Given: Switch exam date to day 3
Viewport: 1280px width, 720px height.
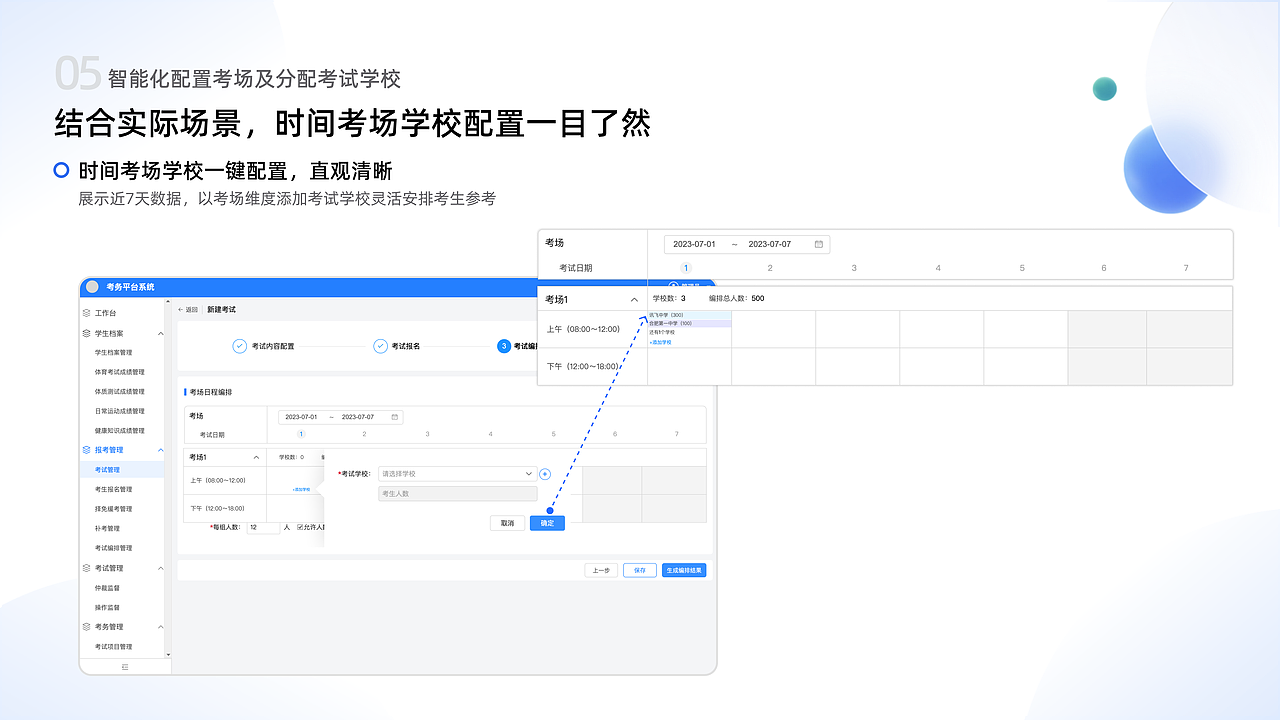Looking at the screenshot, I should pos(428,433).
